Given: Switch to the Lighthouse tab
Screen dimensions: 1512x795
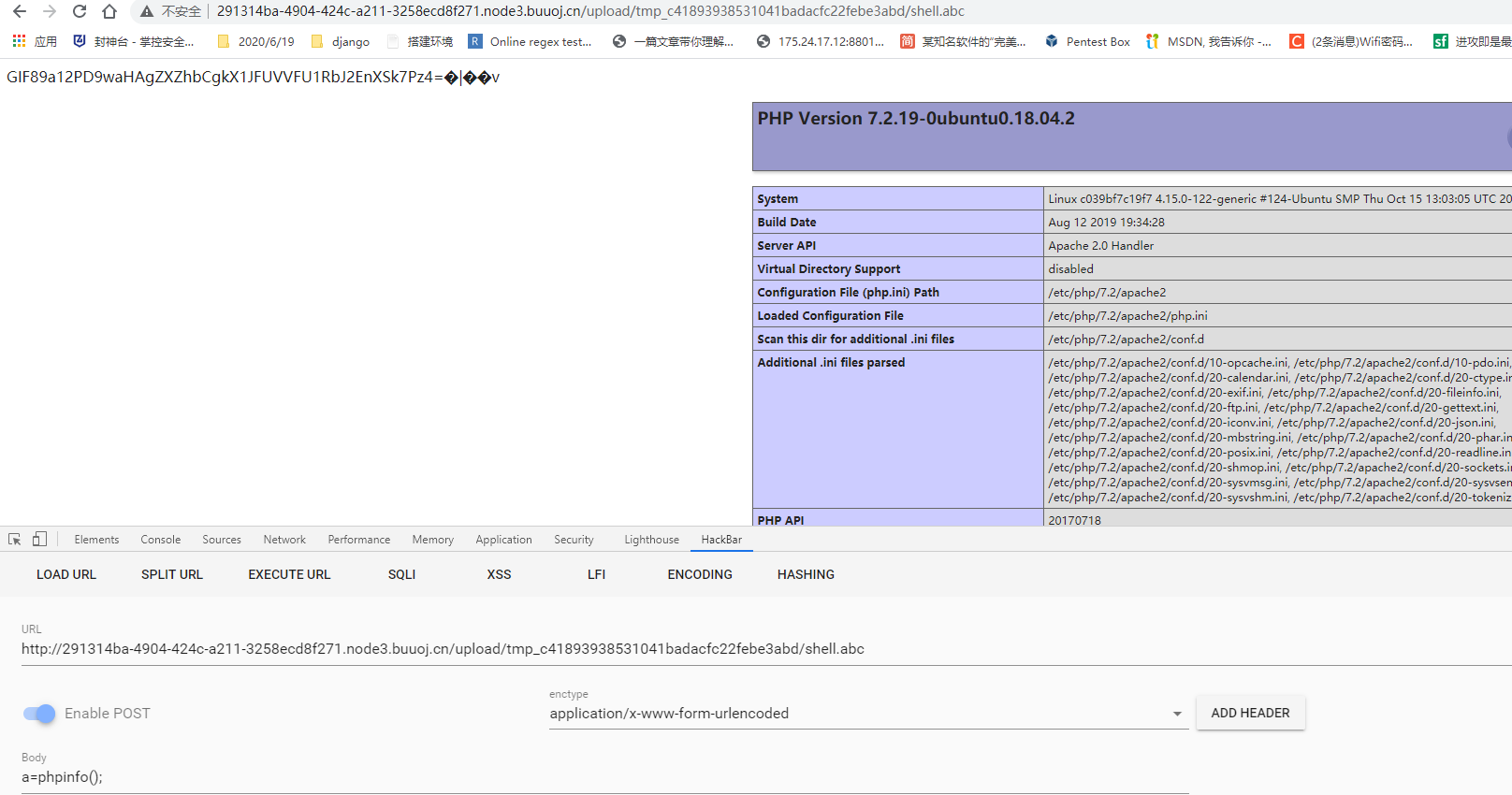Looking at the screenshot, I should tap(652, 540).
